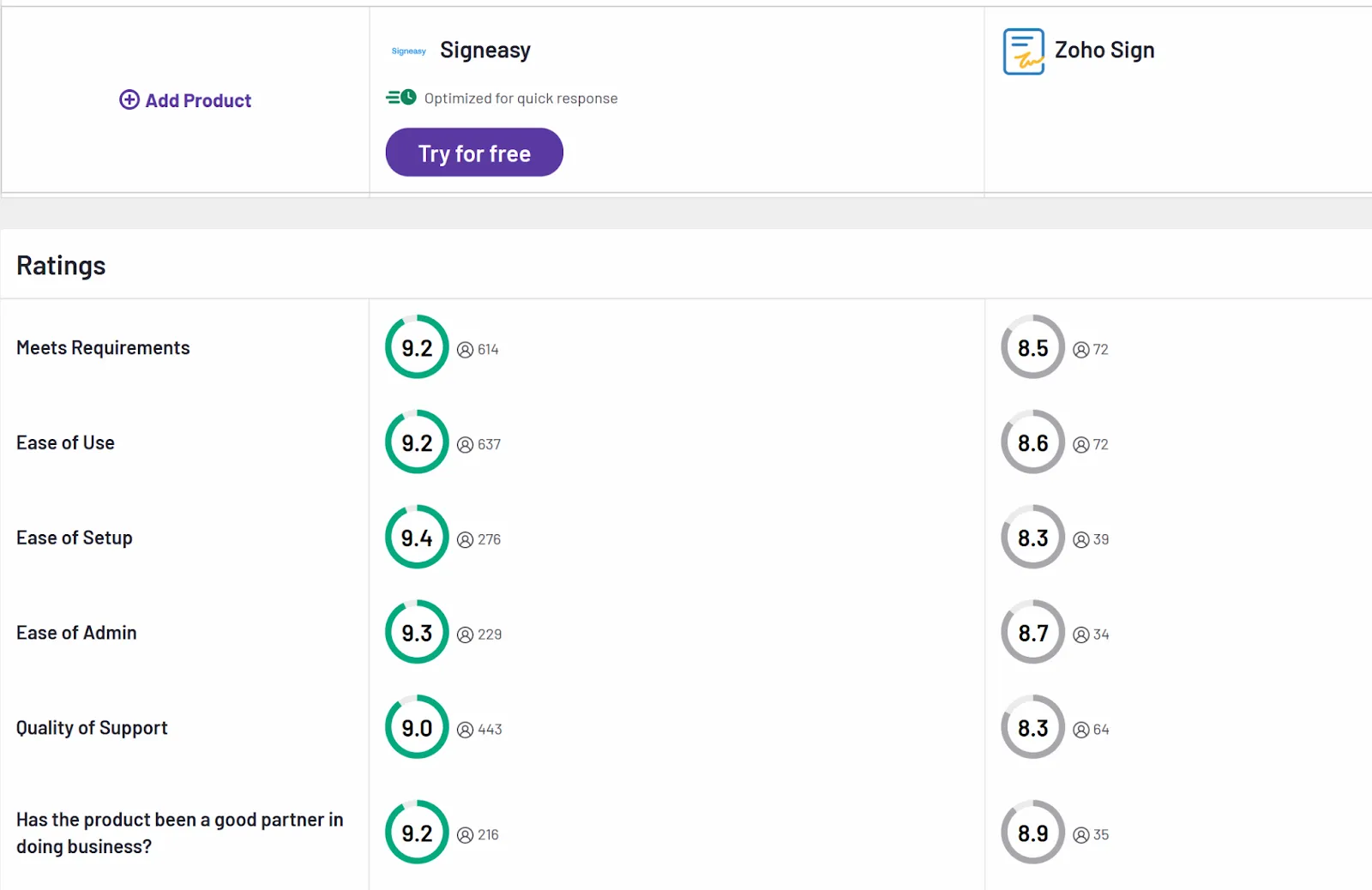The width and height of the screenshot is (1372, 890).
Task: Click the Ease of Admin row label
Action: click(x=76, y=633)
